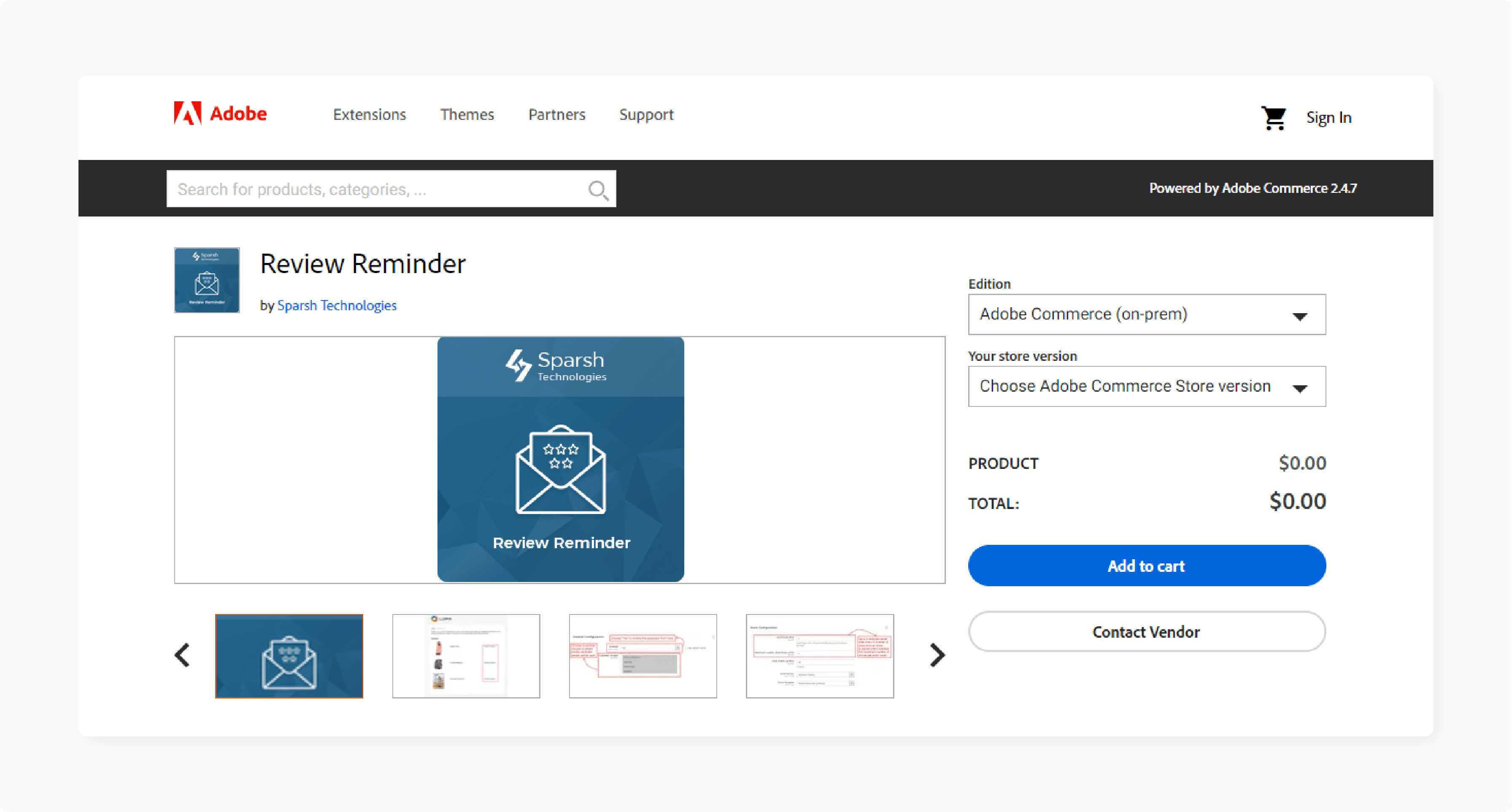Click the Contact Vendor button
The height and width of the screenshot is (812, 1512).
click(1146, 632)
